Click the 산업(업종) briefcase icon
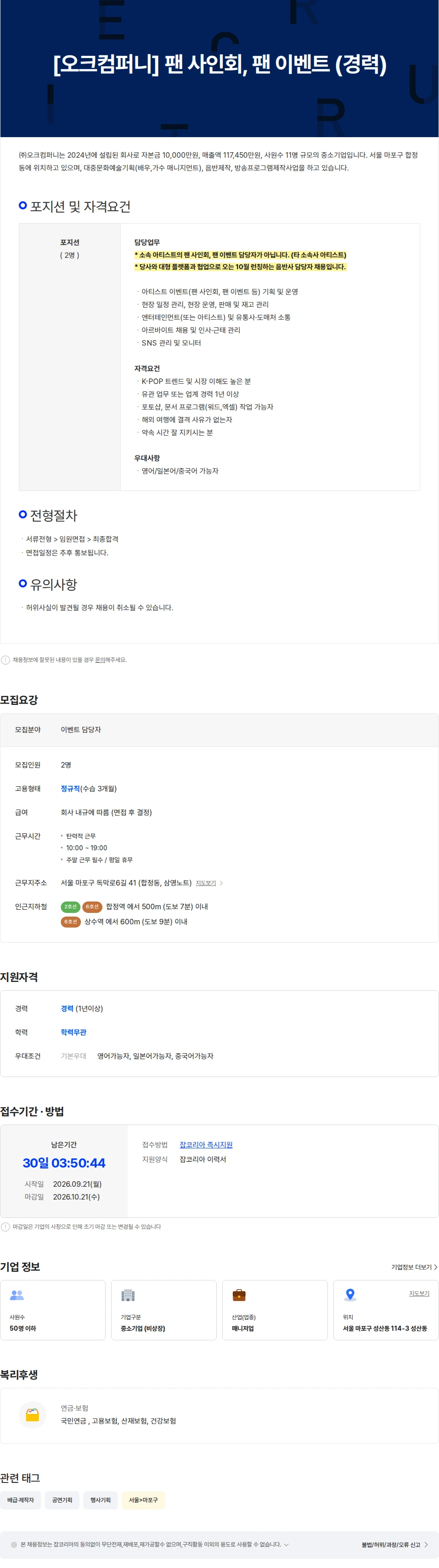 239,1295
